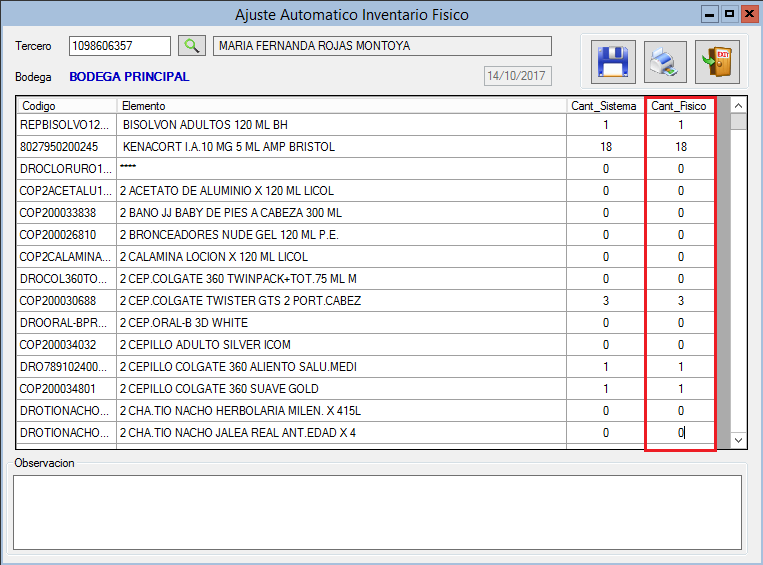Screen dimensions: 763x565
Task: Click the Codigo column header
Action: pos(66,105)
